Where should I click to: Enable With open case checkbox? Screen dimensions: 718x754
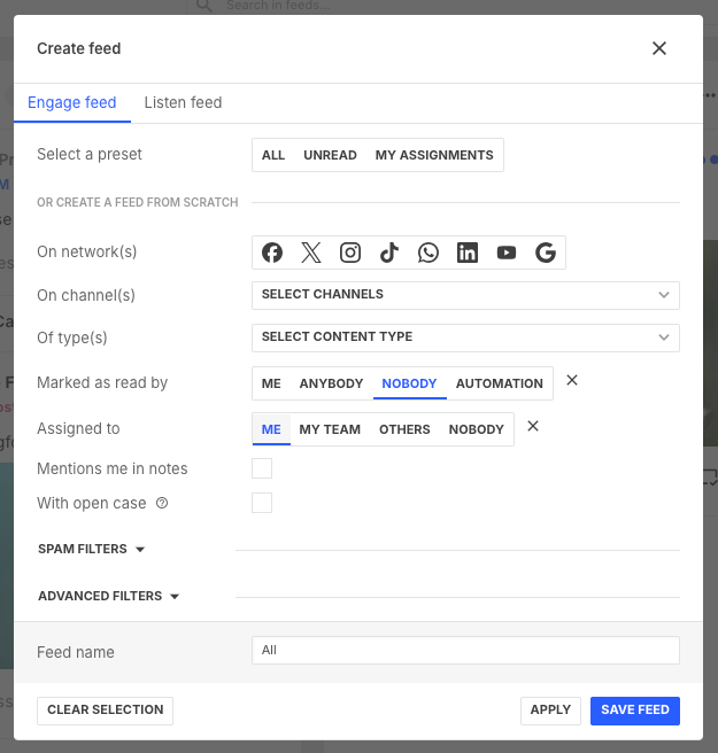262,503
